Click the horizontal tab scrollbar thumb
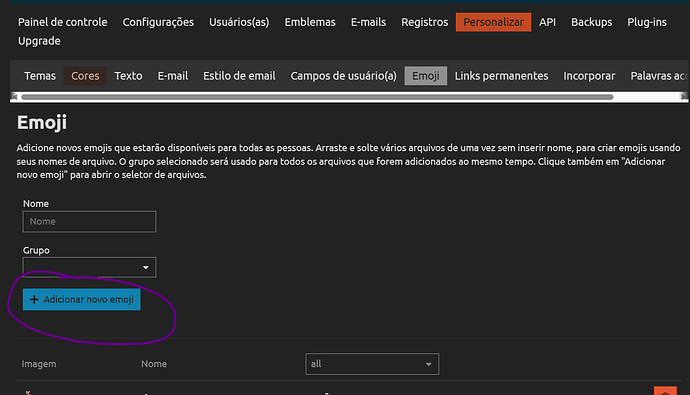 (x=317, y=97)
